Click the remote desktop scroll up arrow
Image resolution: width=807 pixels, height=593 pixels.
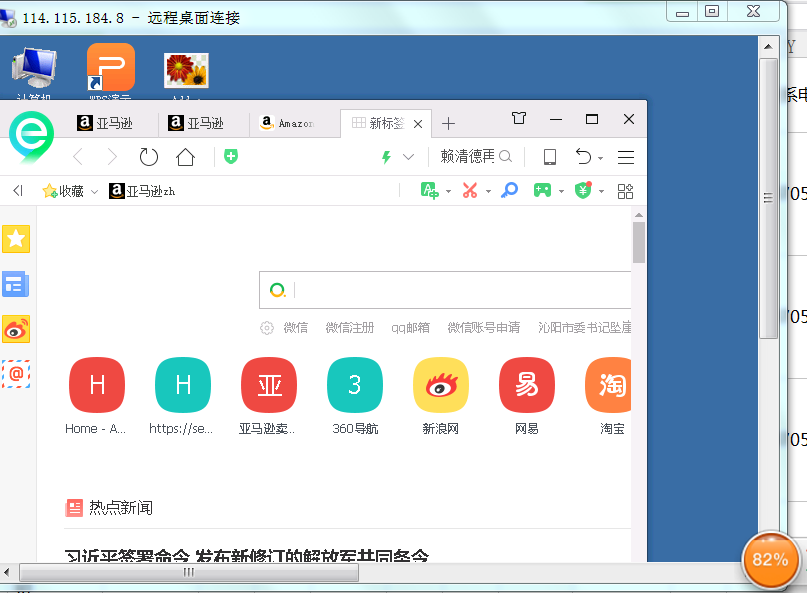pos(768,46)
